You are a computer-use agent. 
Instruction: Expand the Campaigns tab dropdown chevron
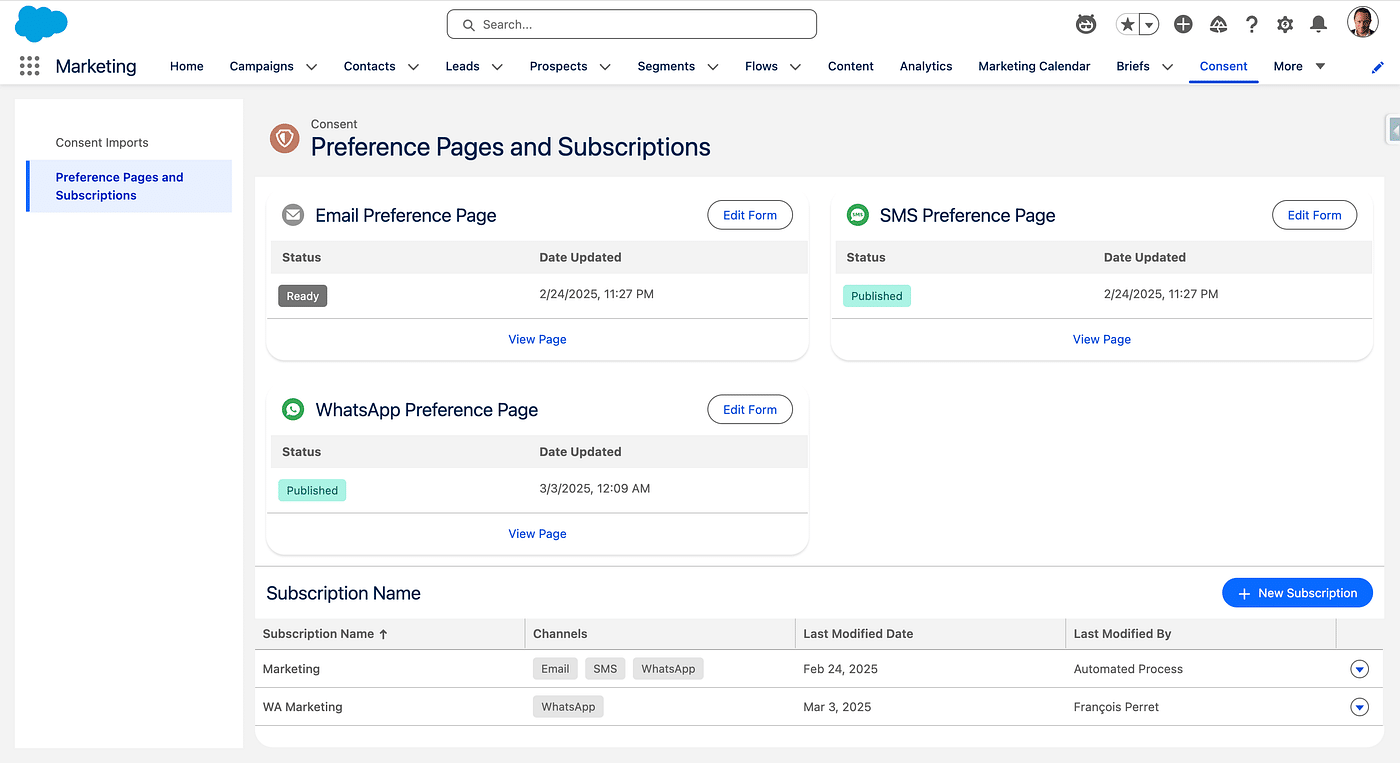coord(311,67)
